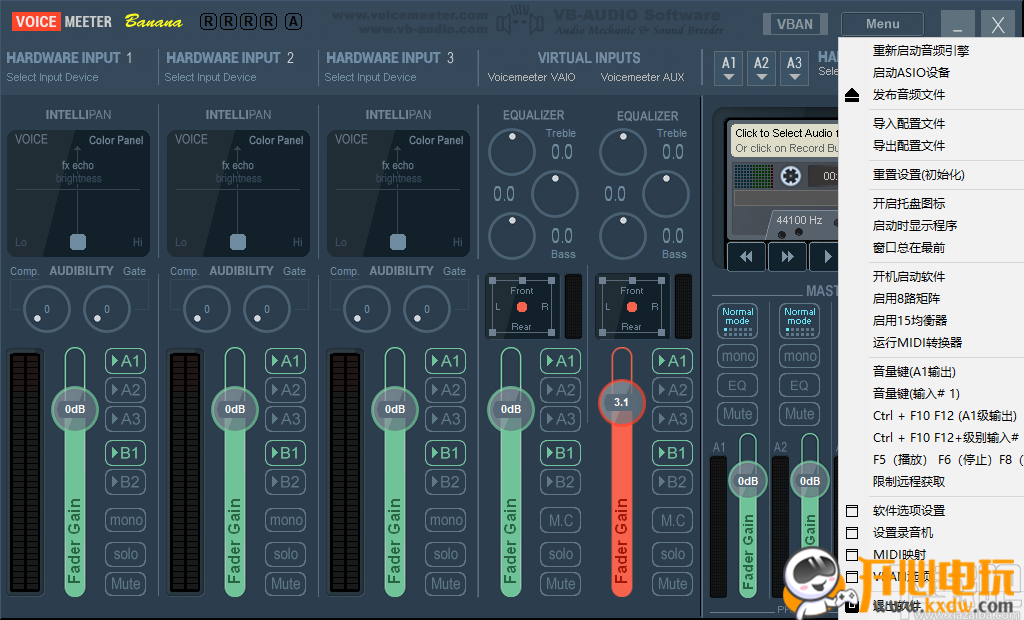Open the A2 output device dropdown
The width and height of the screenshot is (1024, 620).
coord(762,68)
